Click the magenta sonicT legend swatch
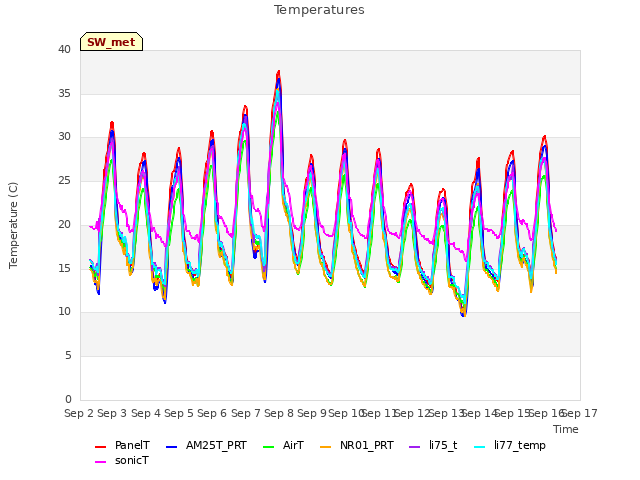Screen dimensions: 640x480 point(100,462)
